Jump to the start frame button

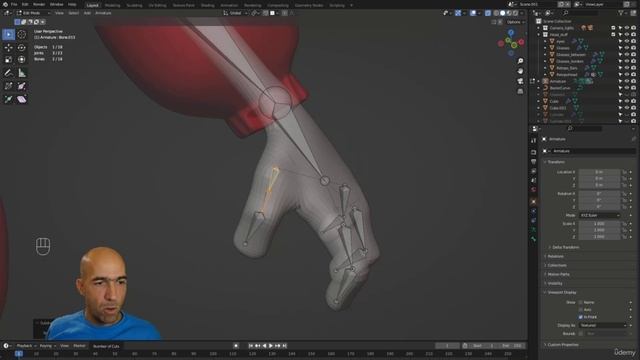[x=251, y=346]
